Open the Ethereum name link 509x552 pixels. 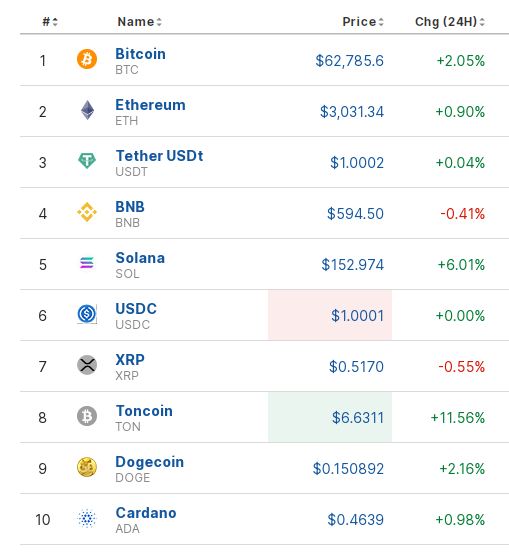click(x=150, y=105)
